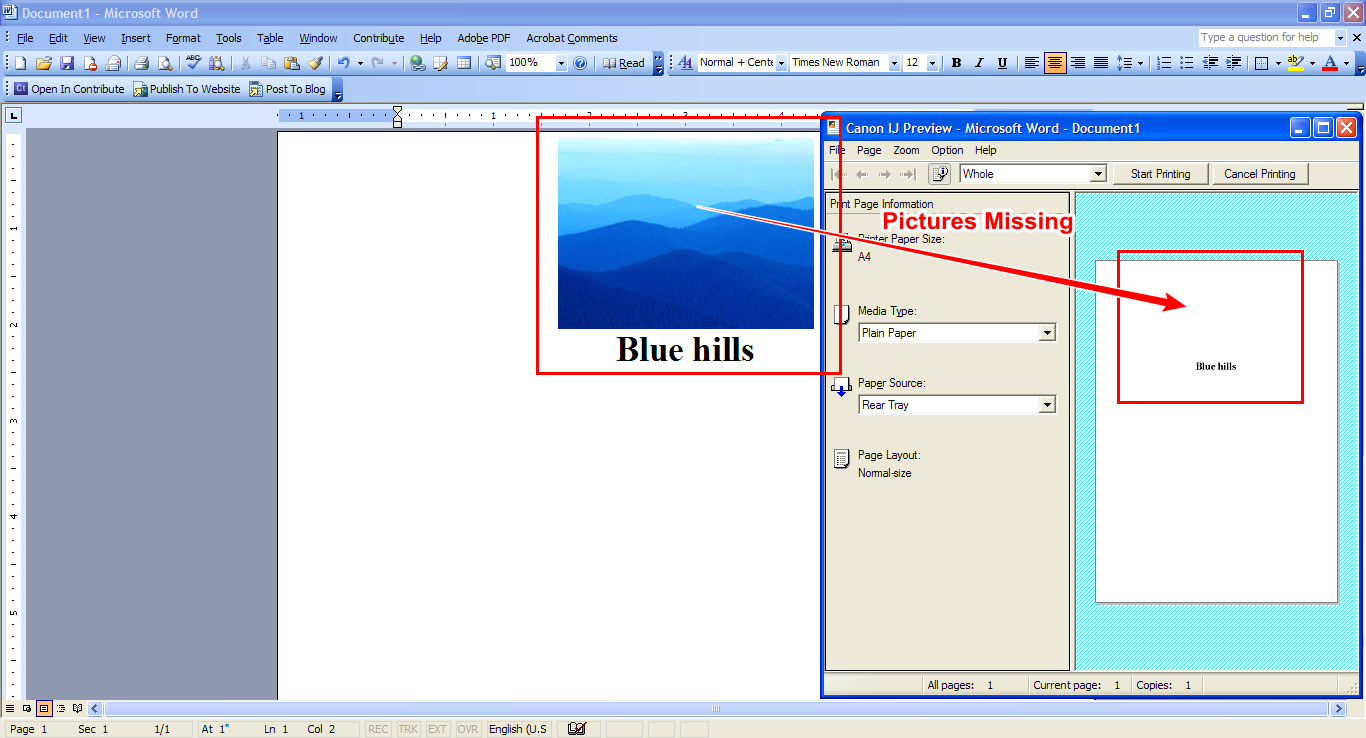Click the Format Painter brush icon
Screen dimensions: 1366x738
pyautogui.click(x=315, y=63)
